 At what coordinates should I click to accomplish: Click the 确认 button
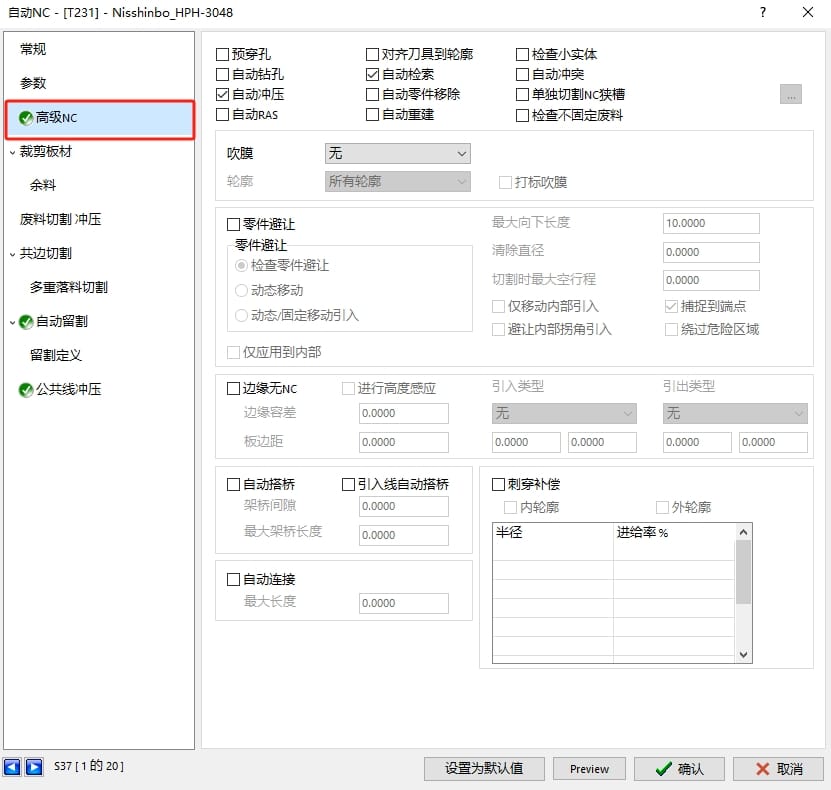(679, 768)
